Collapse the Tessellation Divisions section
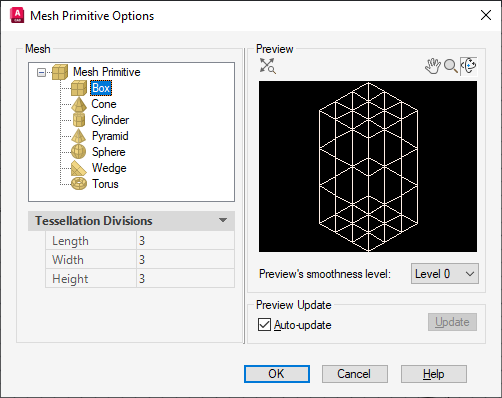 click(223, 220)
